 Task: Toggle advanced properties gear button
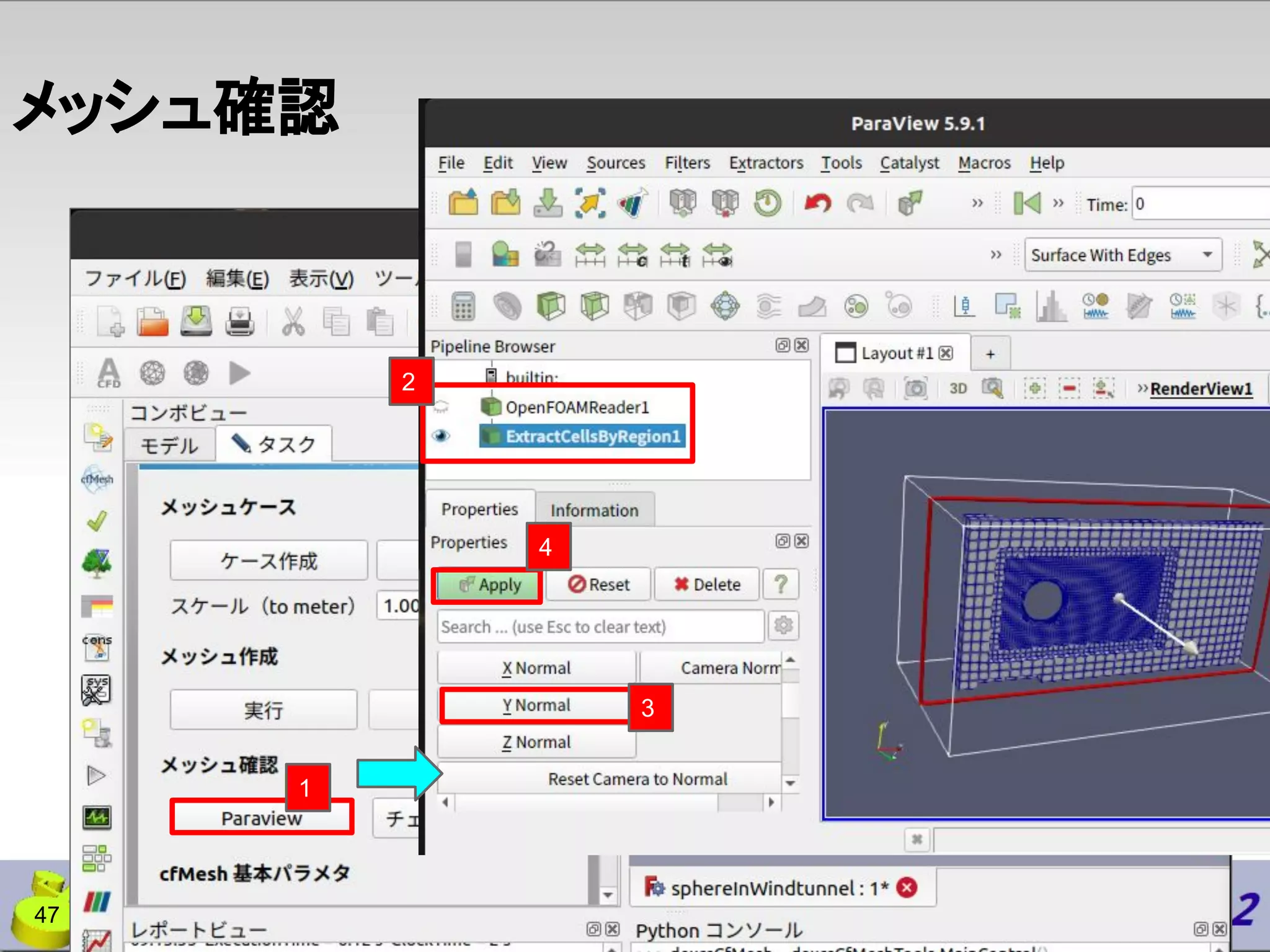tap(783, 626)
